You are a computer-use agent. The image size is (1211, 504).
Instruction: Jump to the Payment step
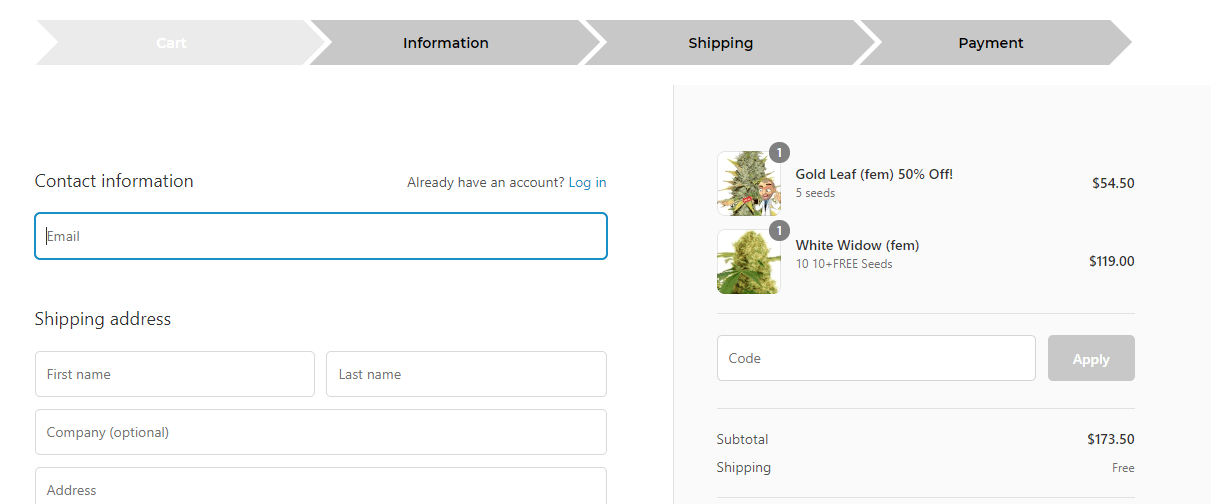[991, 43]
